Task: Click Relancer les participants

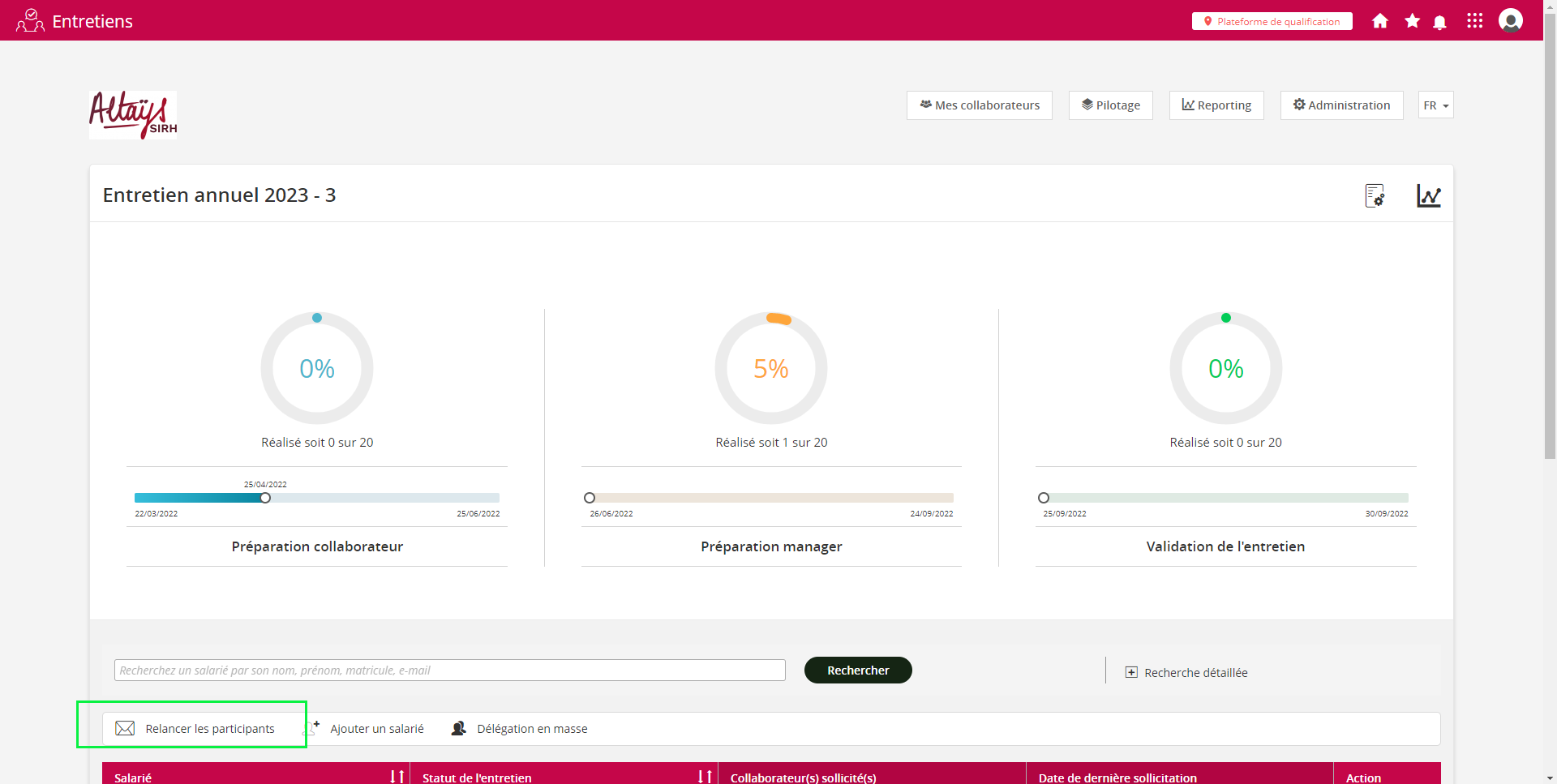Action: 195,728
